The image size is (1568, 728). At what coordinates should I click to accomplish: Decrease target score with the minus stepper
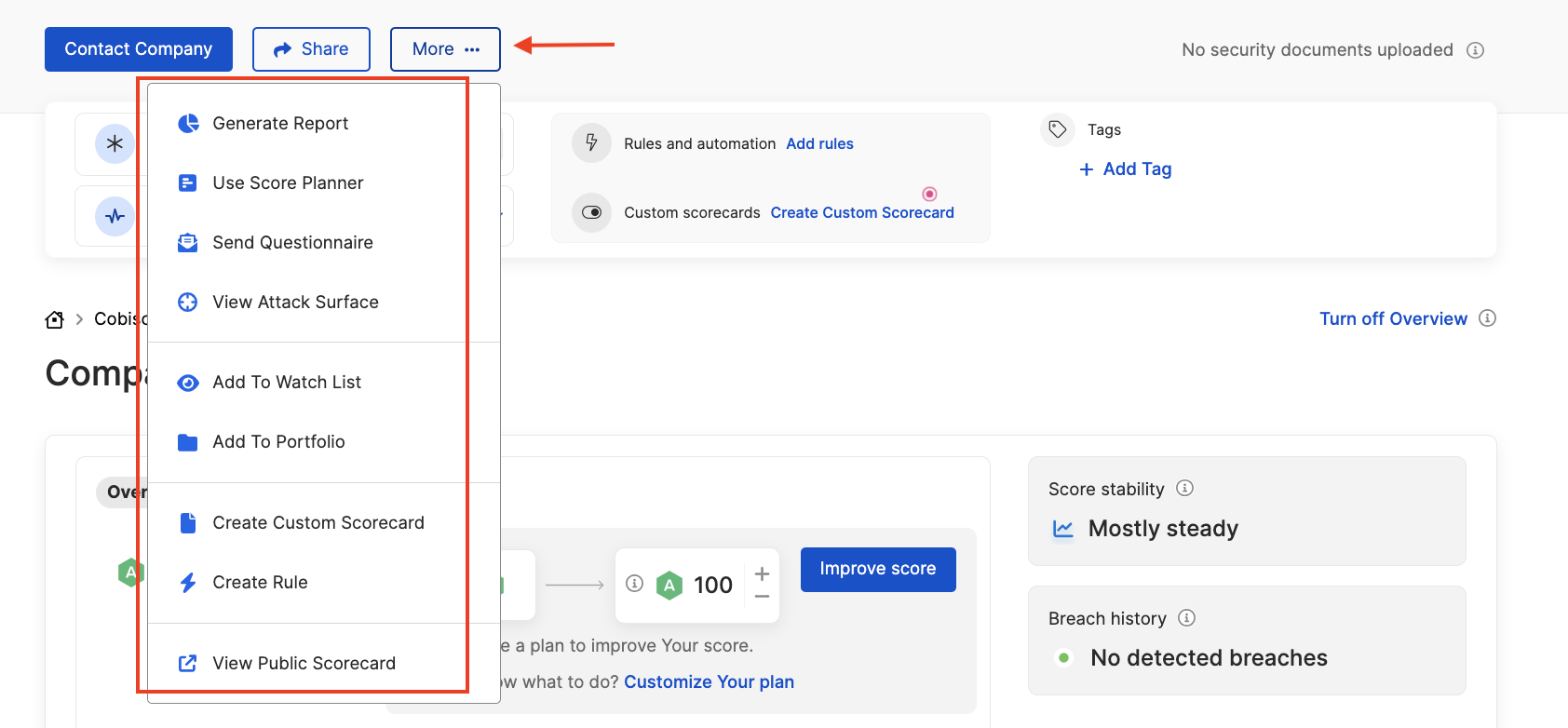pyautogui.click(x=763, y=597)
